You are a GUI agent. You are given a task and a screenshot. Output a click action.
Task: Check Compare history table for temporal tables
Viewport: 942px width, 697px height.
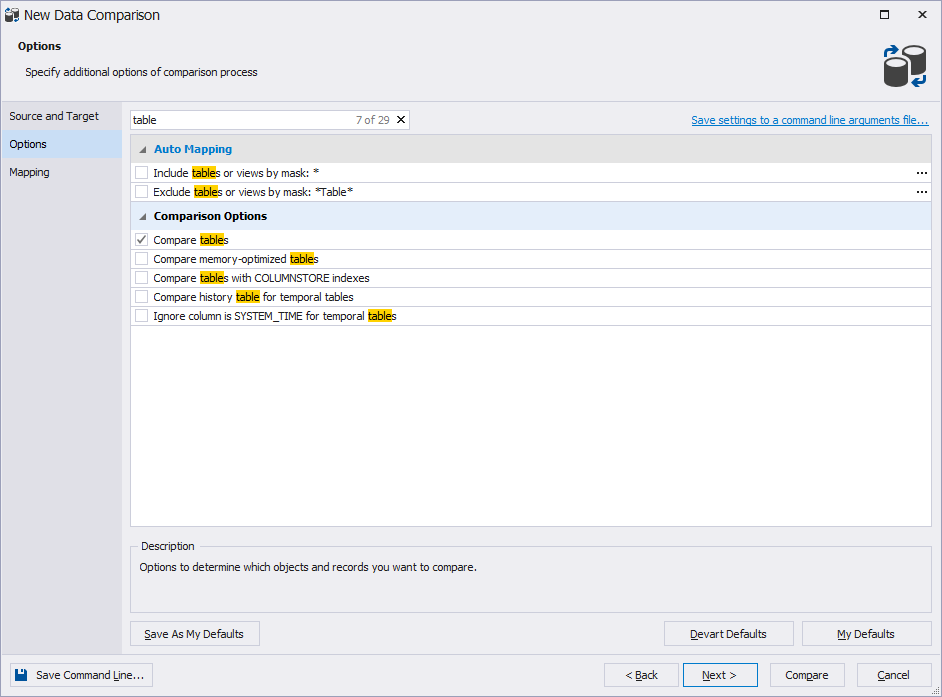click(x=142, y=297)
